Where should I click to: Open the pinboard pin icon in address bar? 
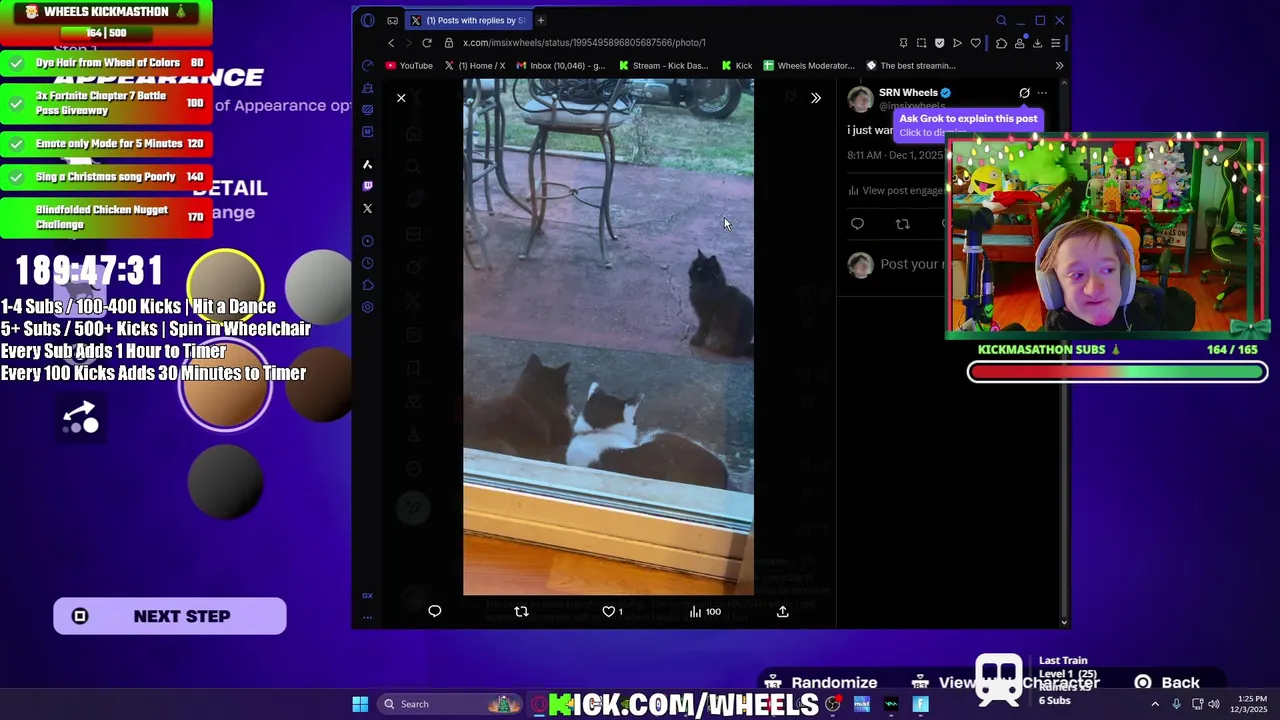click(x=903, y=43)
